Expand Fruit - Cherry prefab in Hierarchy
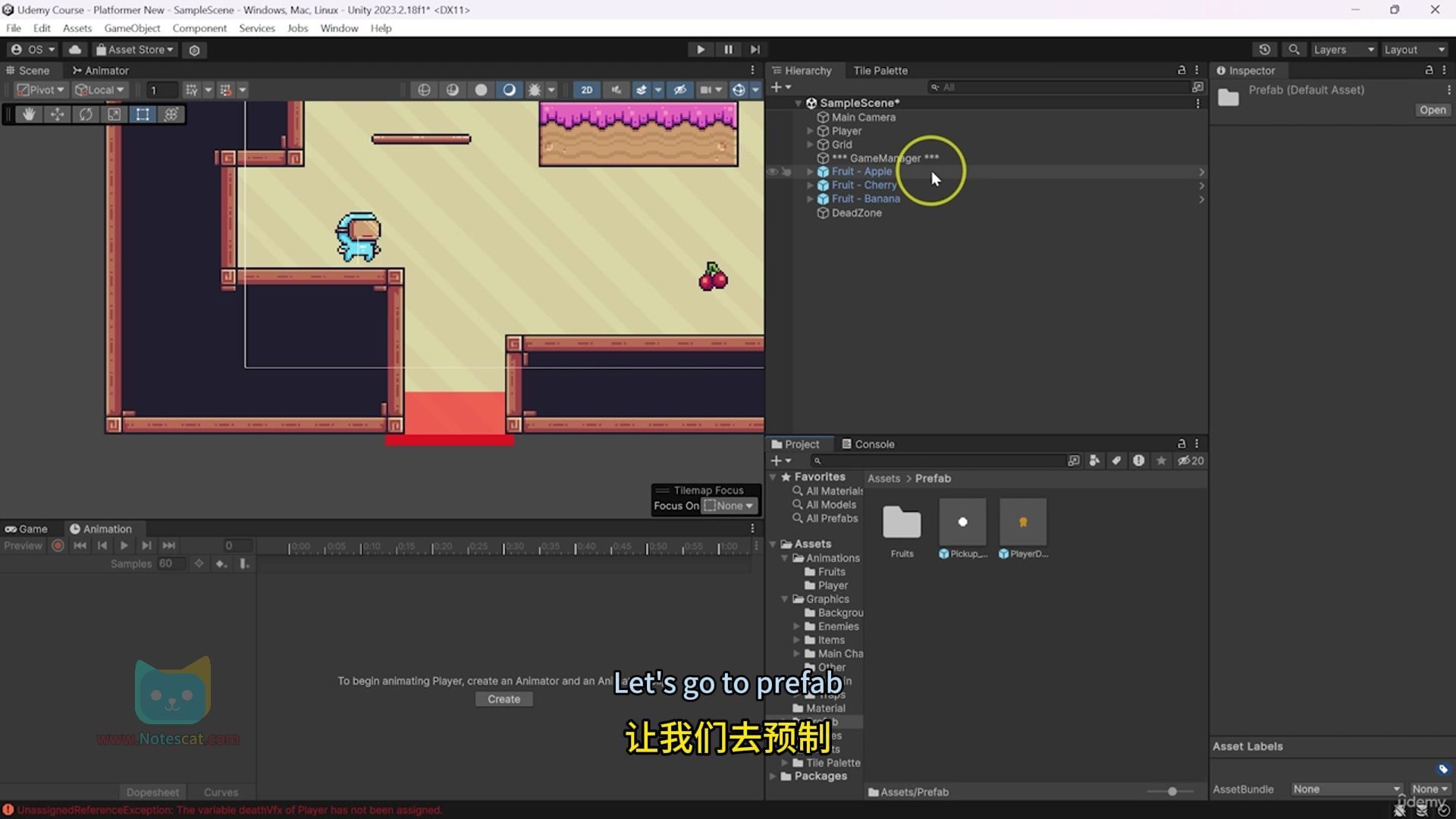This screenshot has width=1456, height=819. 810,186
